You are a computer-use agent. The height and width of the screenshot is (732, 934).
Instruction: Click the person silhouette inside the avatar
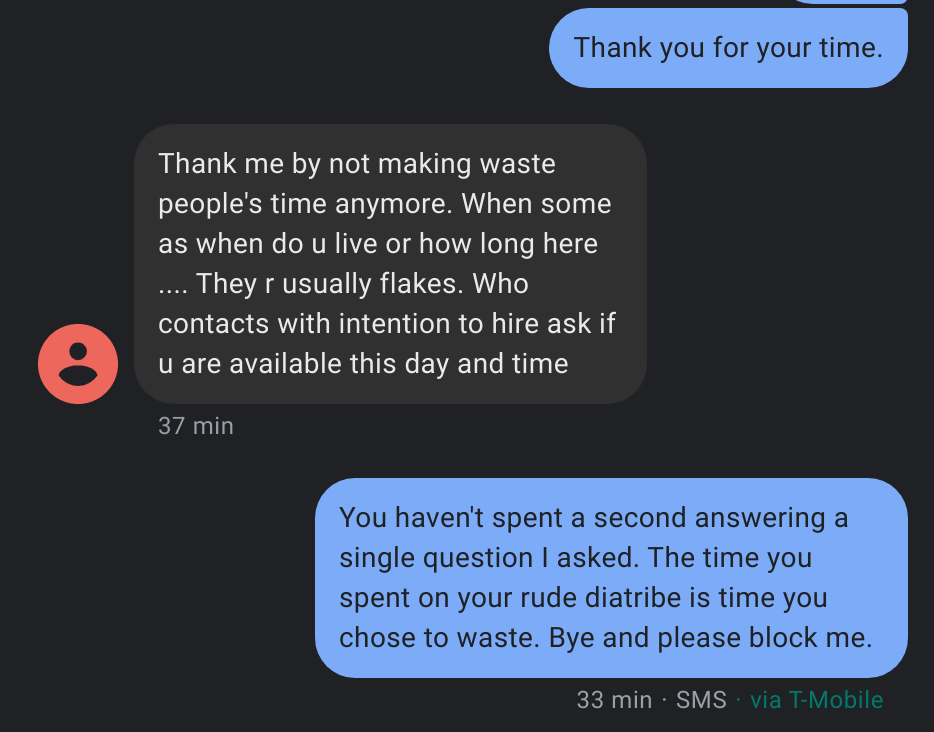78,364
